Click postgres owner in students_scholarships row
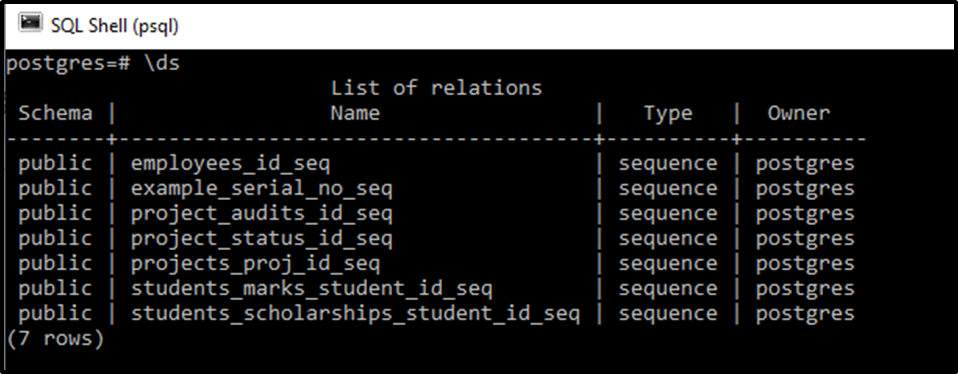Screen dimensions: 958x374 coord(805,315)
